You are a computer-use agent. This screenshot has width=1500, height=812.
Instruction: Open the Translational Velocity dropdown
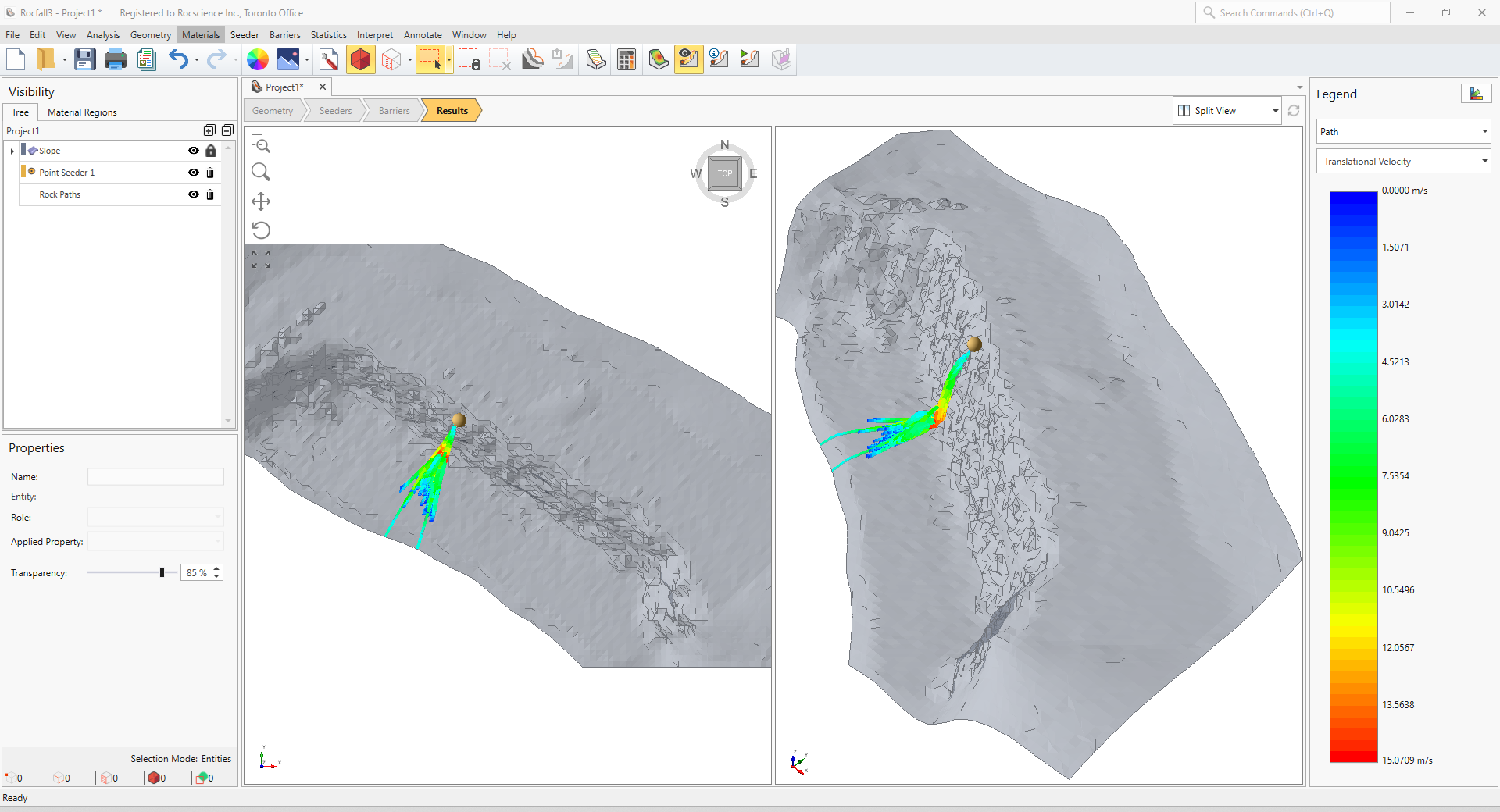pyautogui.click(x=1403, y=161)
